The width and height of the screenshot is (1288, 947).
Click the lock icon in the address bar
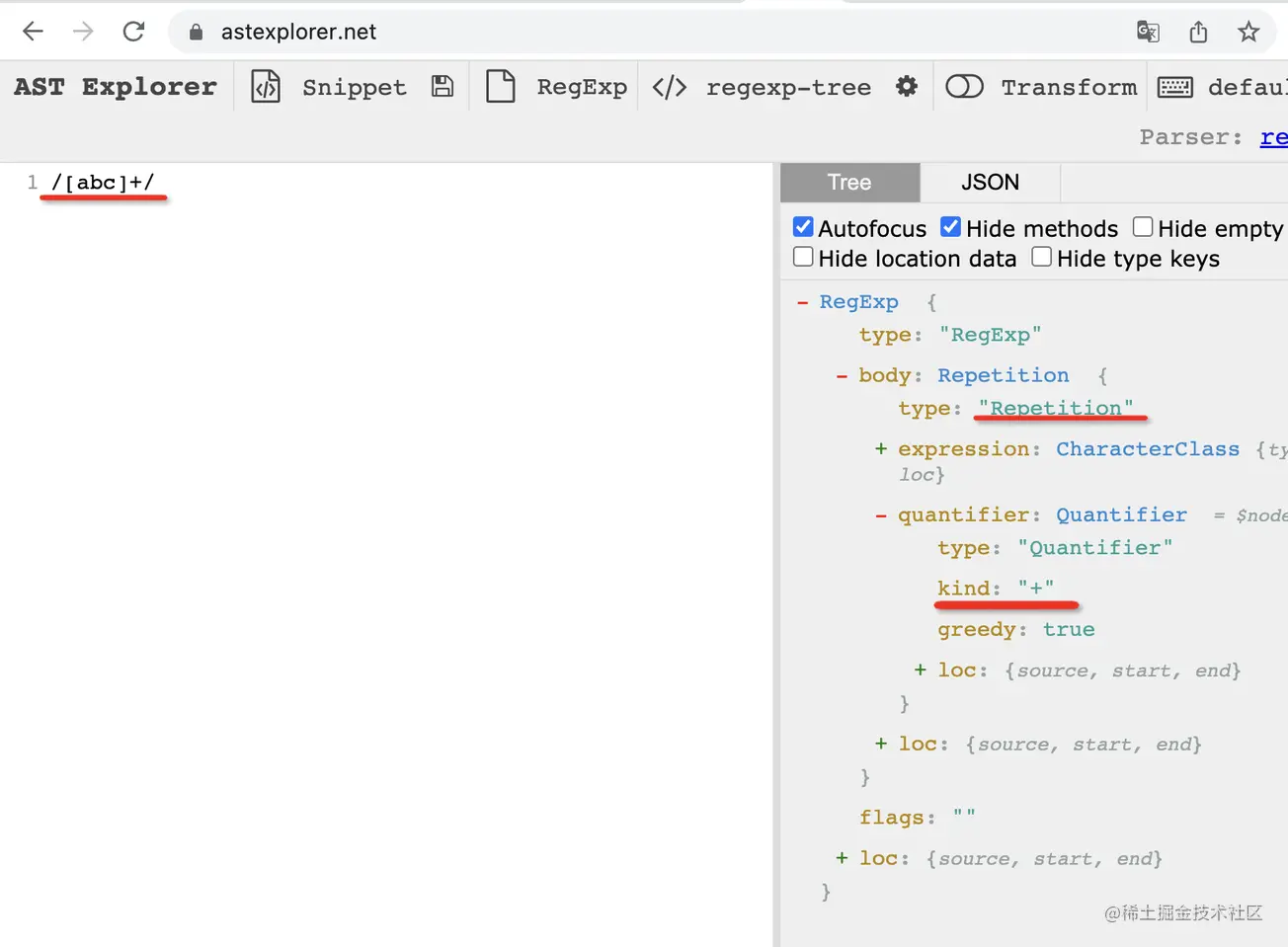pos(196,32)
